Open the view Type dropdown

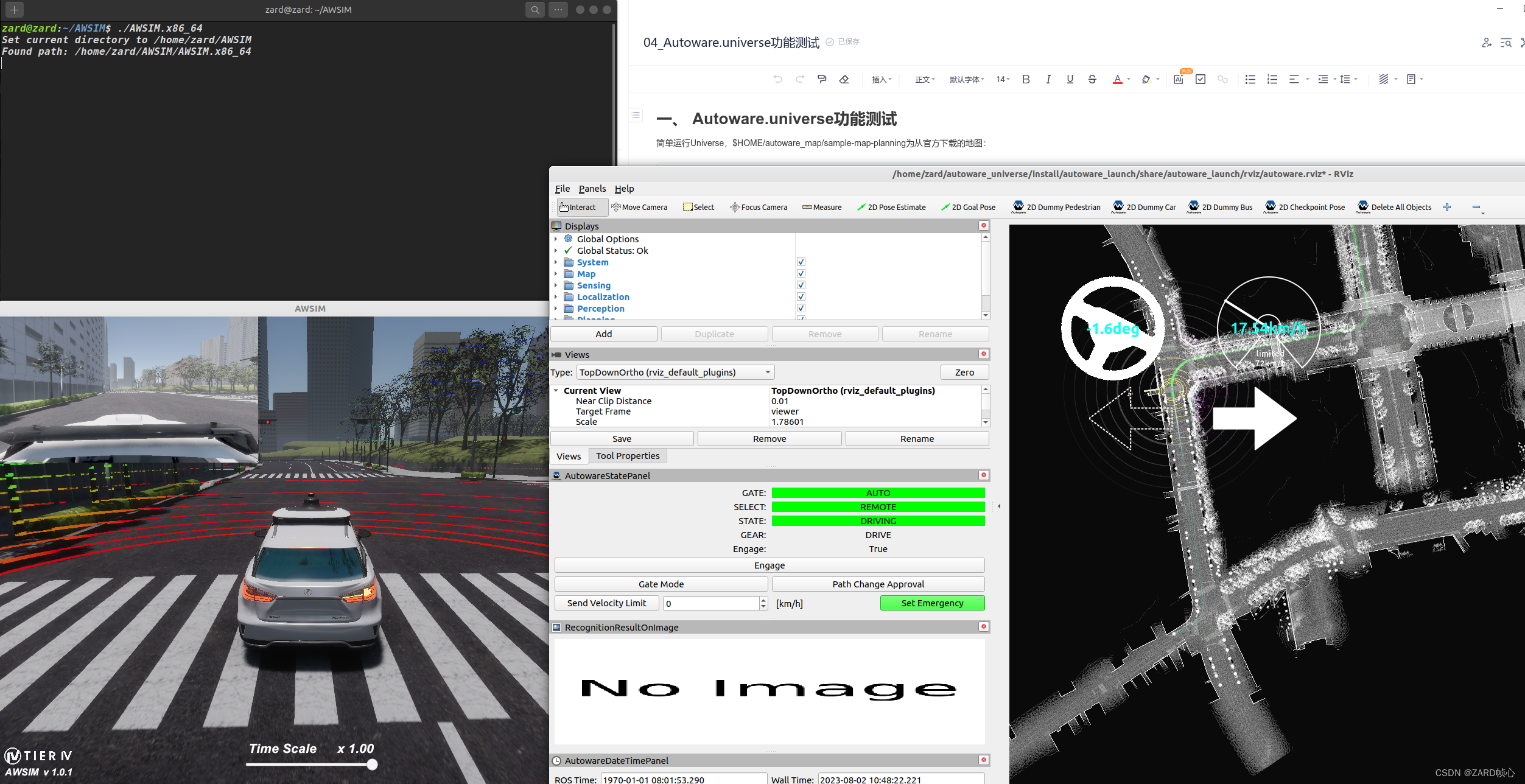[x=675, y=373]
